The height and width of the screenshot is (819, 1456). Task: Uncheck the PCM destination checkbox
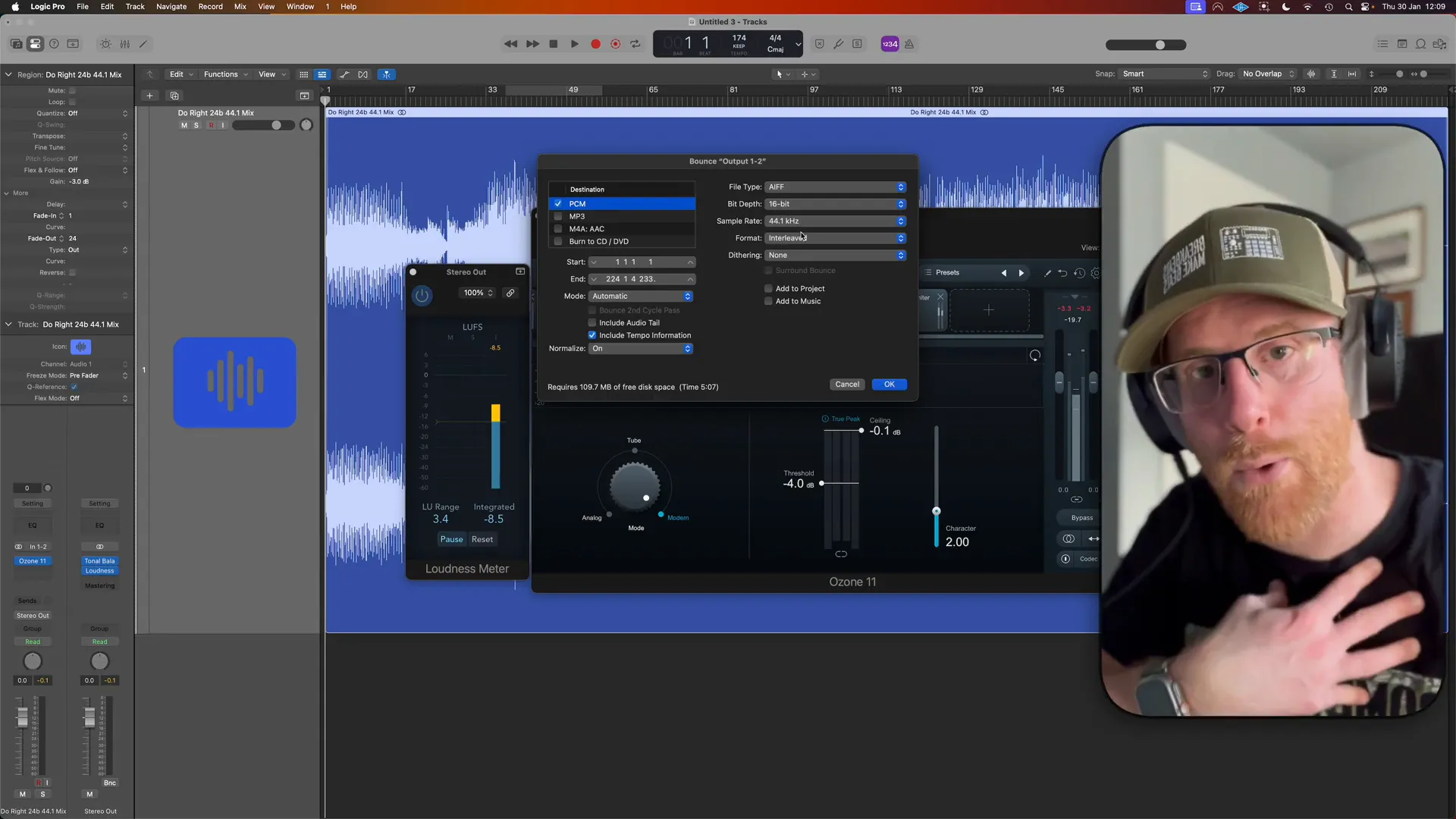[x=558, y=204]
